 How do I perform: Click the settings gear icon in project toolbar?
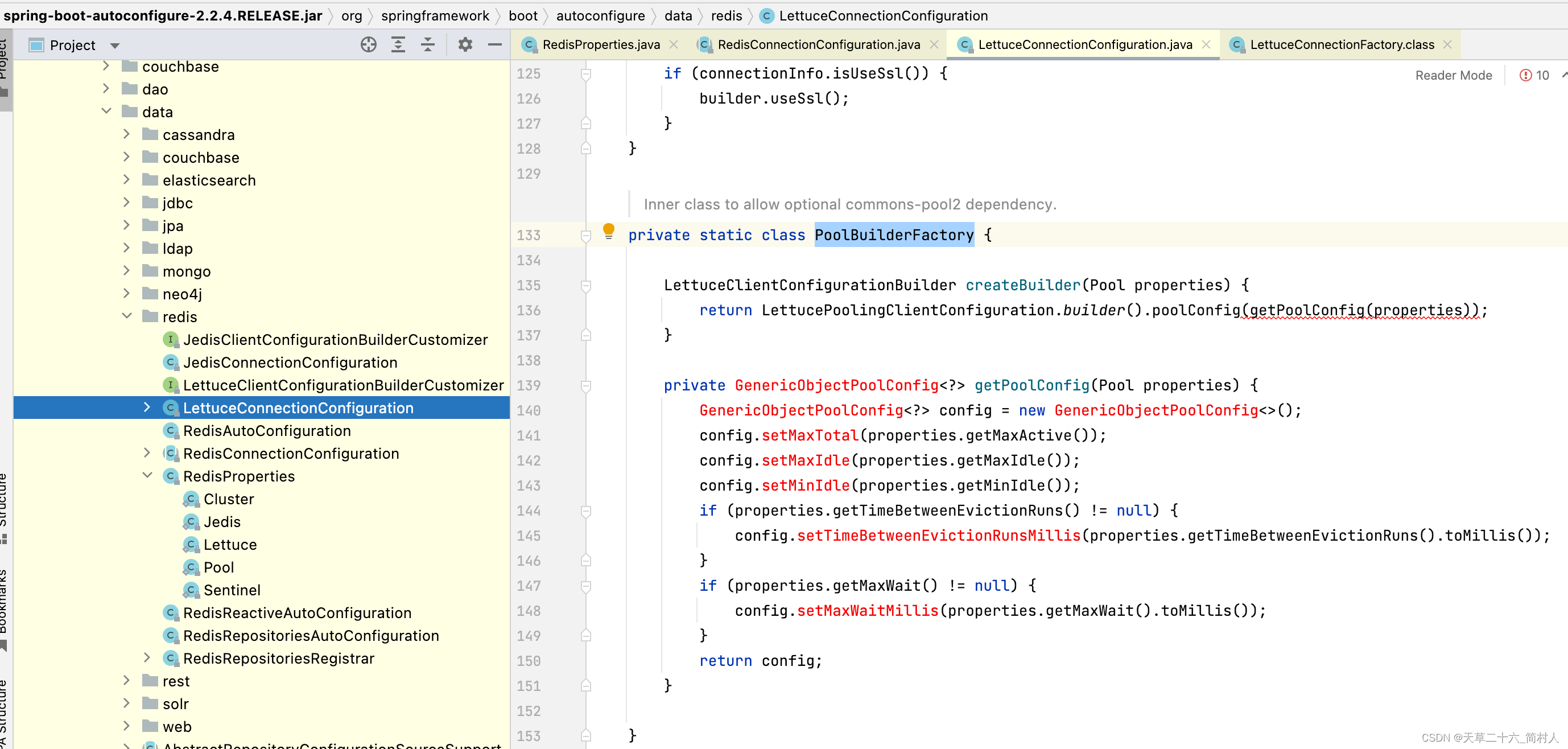pos(463,43)
